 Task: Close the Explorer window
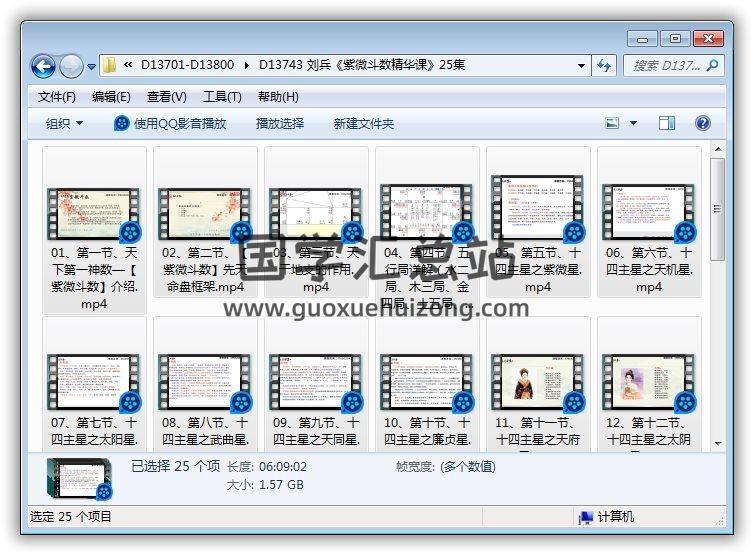tap(708, 38)
